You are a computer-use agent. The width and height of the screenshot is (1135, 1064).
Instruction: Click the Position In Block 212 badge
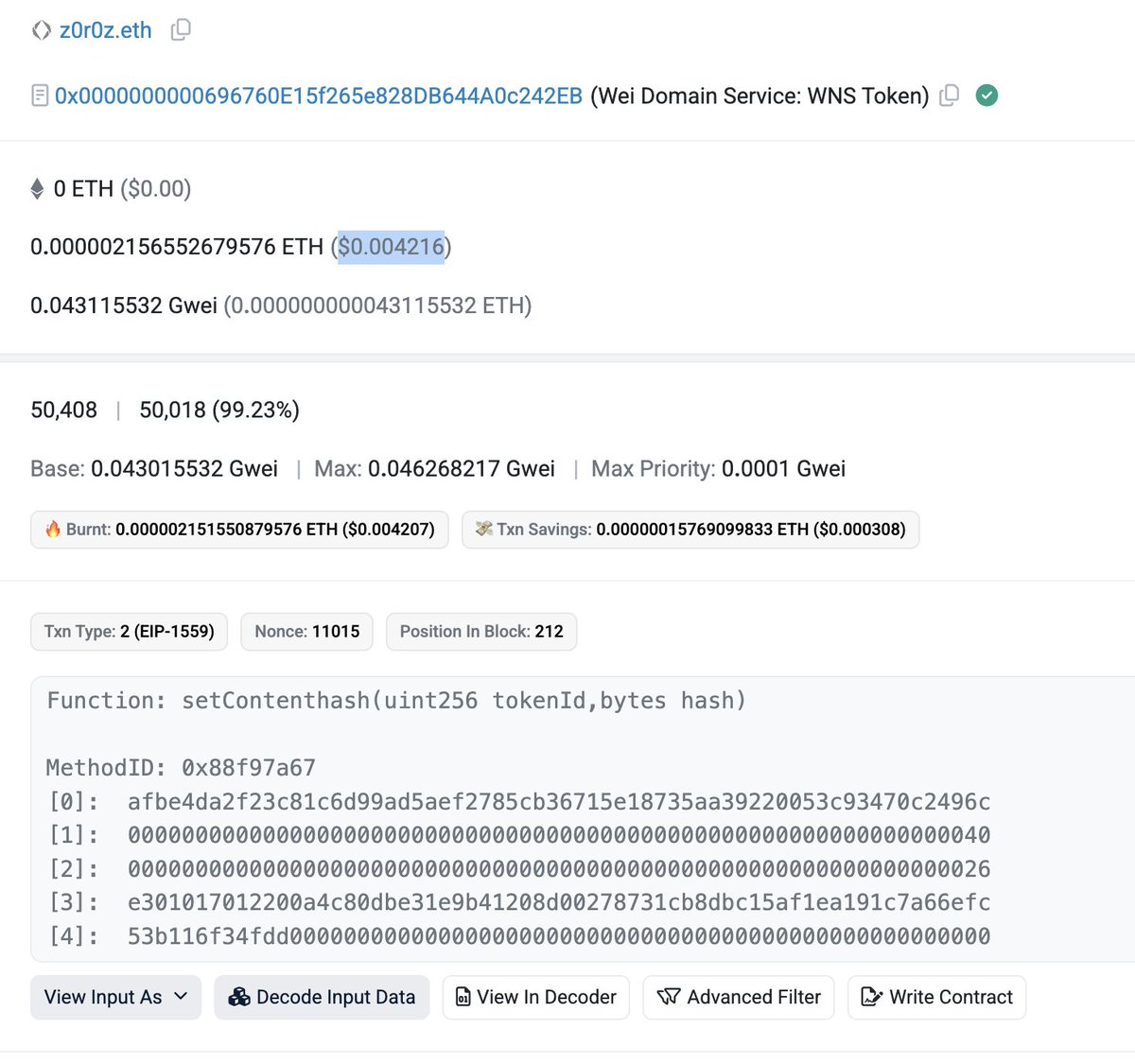pyautogui.click(x=481, y=632)
